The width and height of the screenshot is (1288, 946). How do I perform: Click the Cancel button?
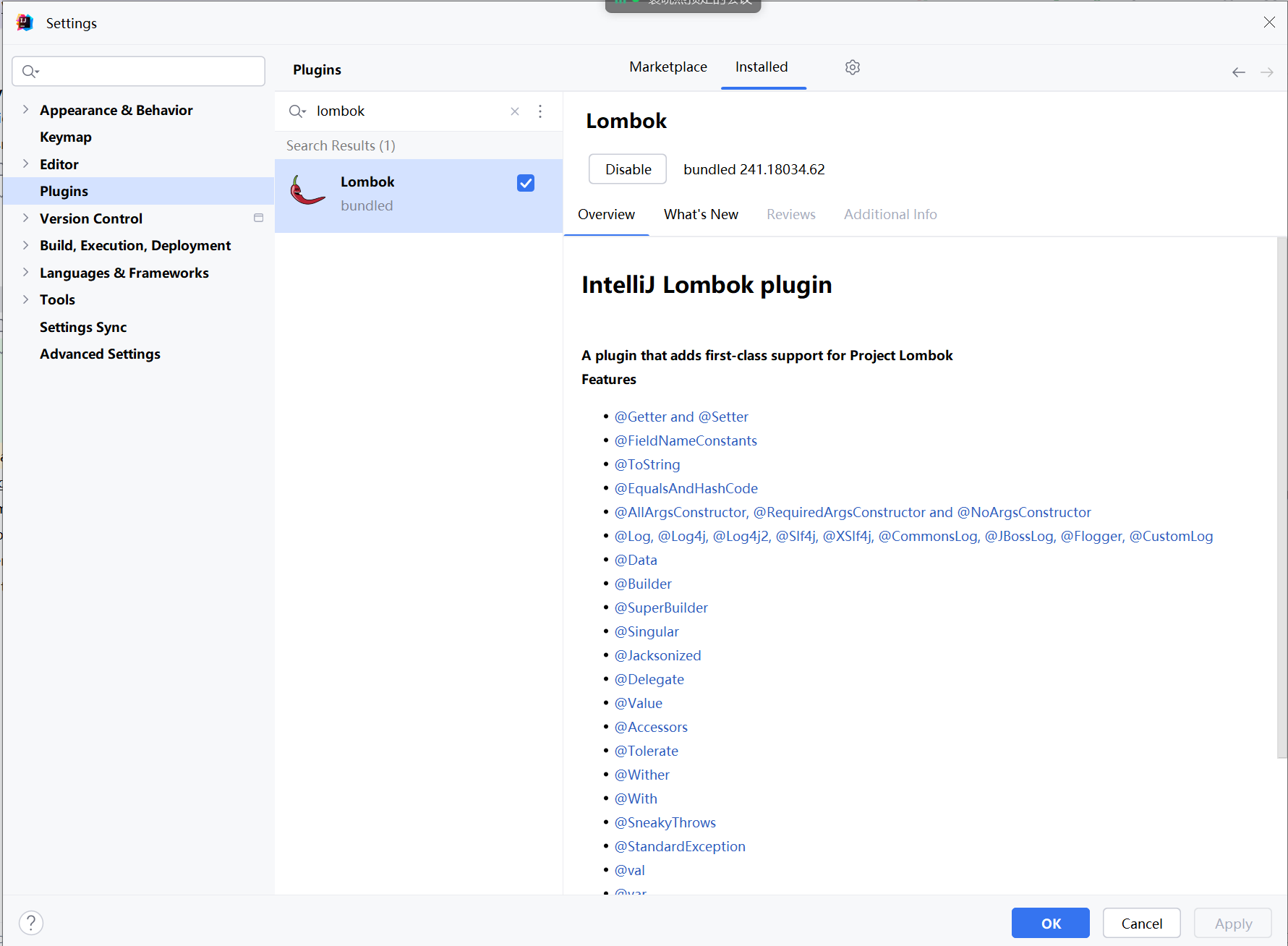click(1142, 923)
